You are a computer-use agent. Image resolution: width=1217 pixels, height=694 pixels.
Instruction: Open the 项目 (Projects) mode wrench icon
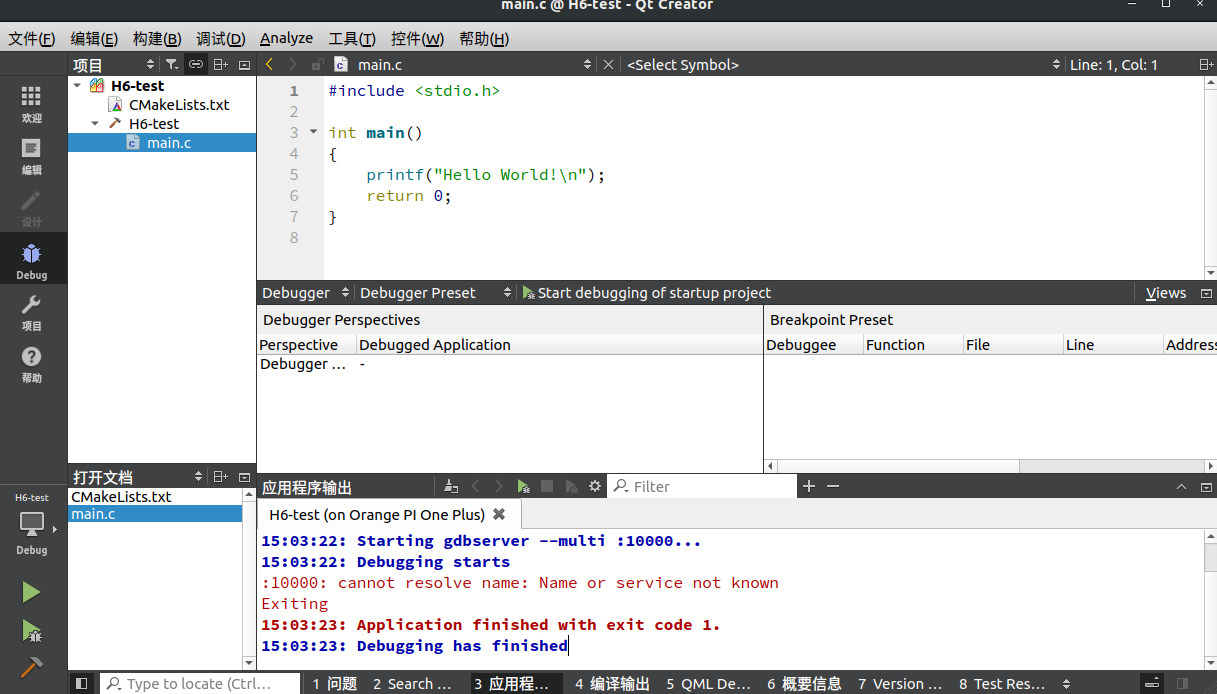(32, 312)
